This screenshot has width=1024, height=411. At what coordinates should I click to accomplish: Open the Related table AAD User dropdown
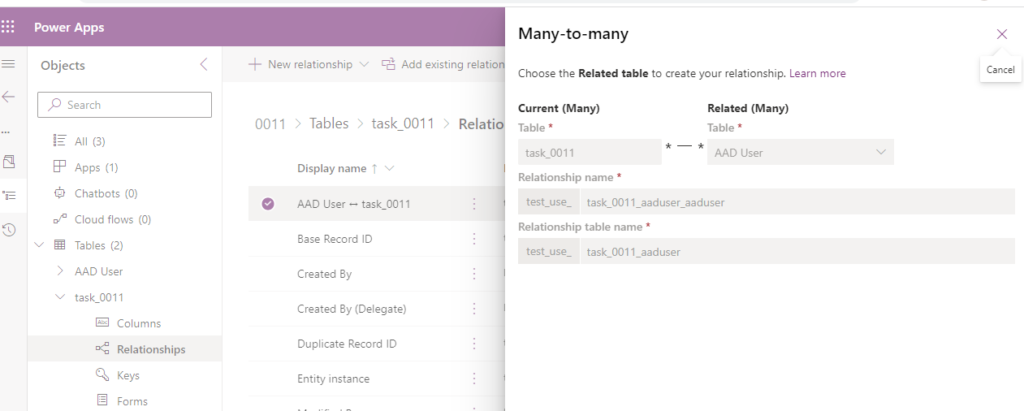point(800,152)
